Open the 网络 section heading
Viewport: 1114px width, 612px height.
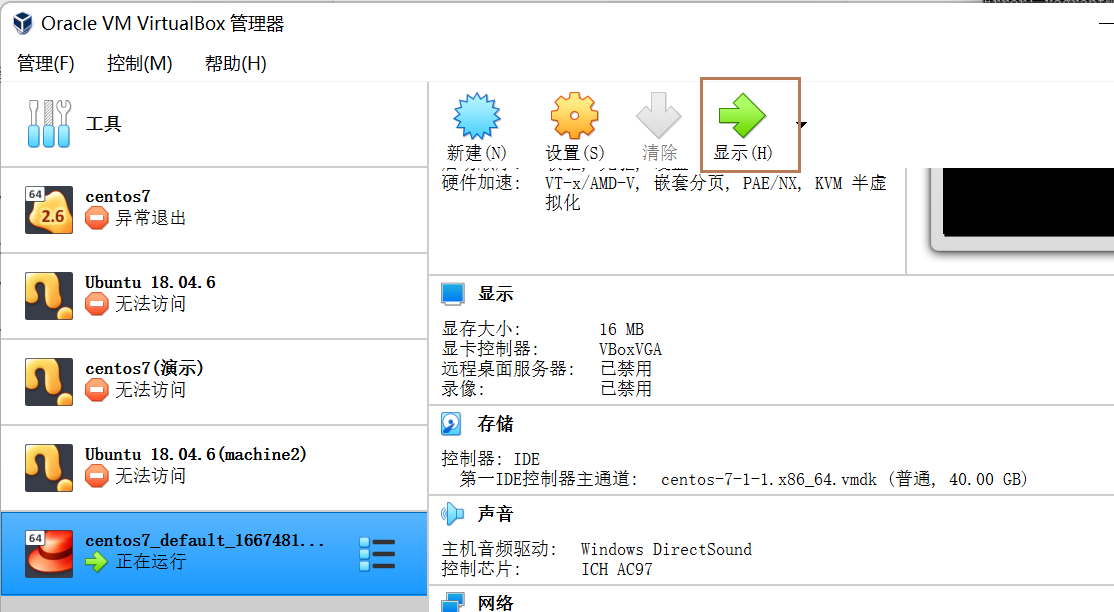point(495,603)
